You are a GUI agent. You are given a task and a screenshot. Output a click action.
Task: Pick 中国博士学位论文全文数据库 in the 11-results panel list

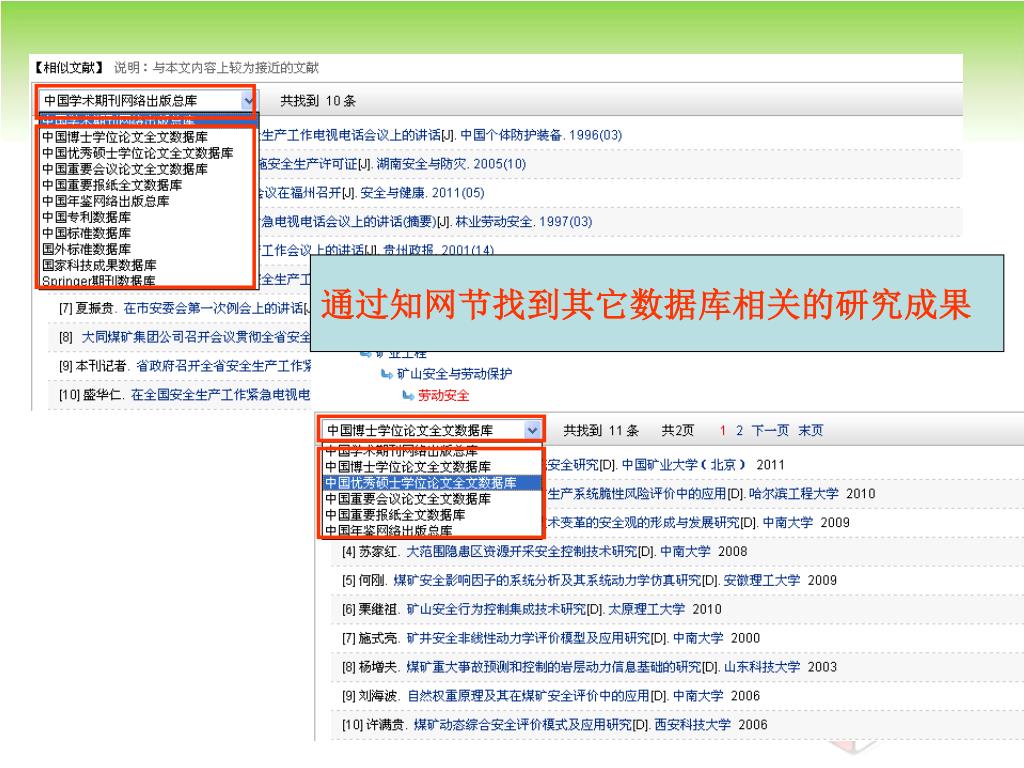(x=408, y=467)
